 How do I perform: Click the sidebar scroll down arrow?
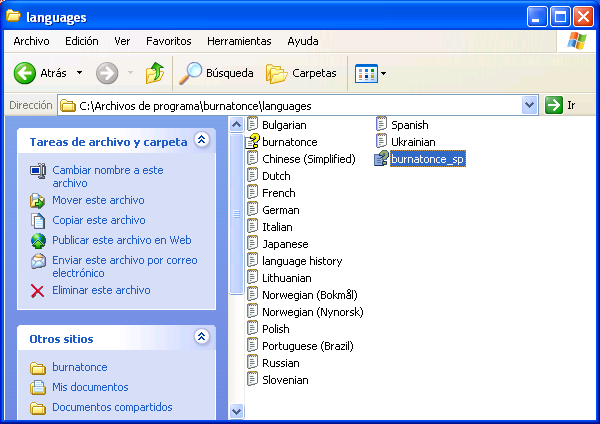coord(237,410)
